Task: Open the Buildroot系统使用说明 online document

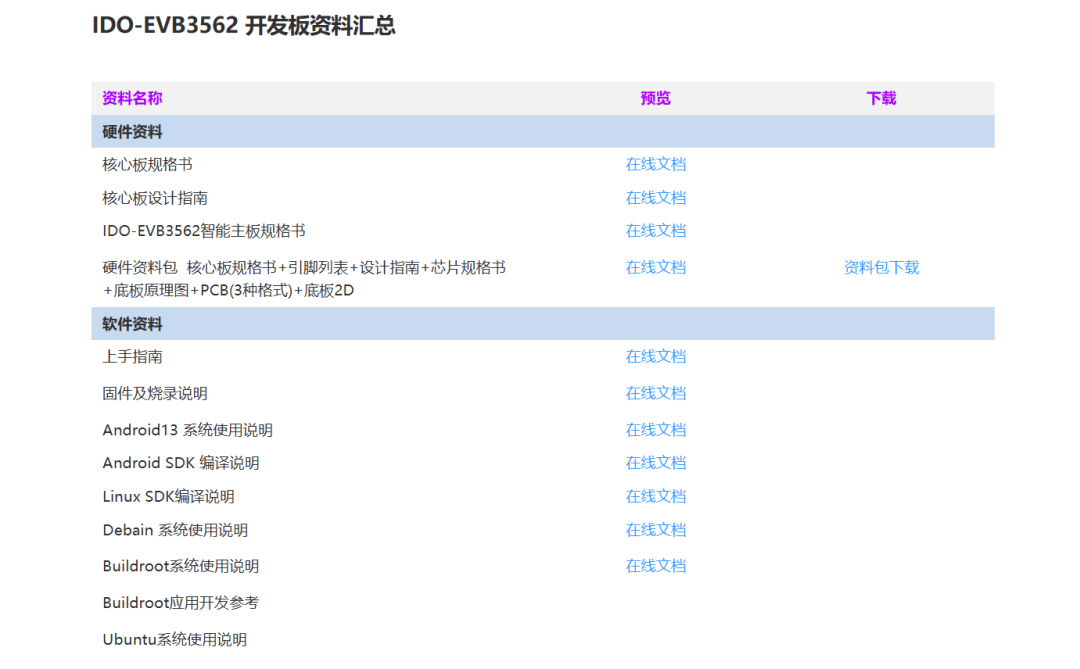Action: (655, 566)
